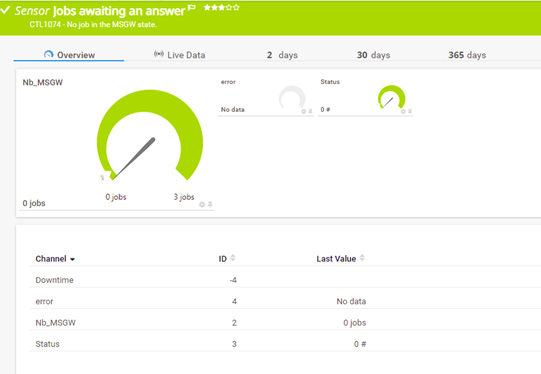This screenshot has width=541, height=374.
Task: Click the error gauge pin icon
Action: [311, 111]
